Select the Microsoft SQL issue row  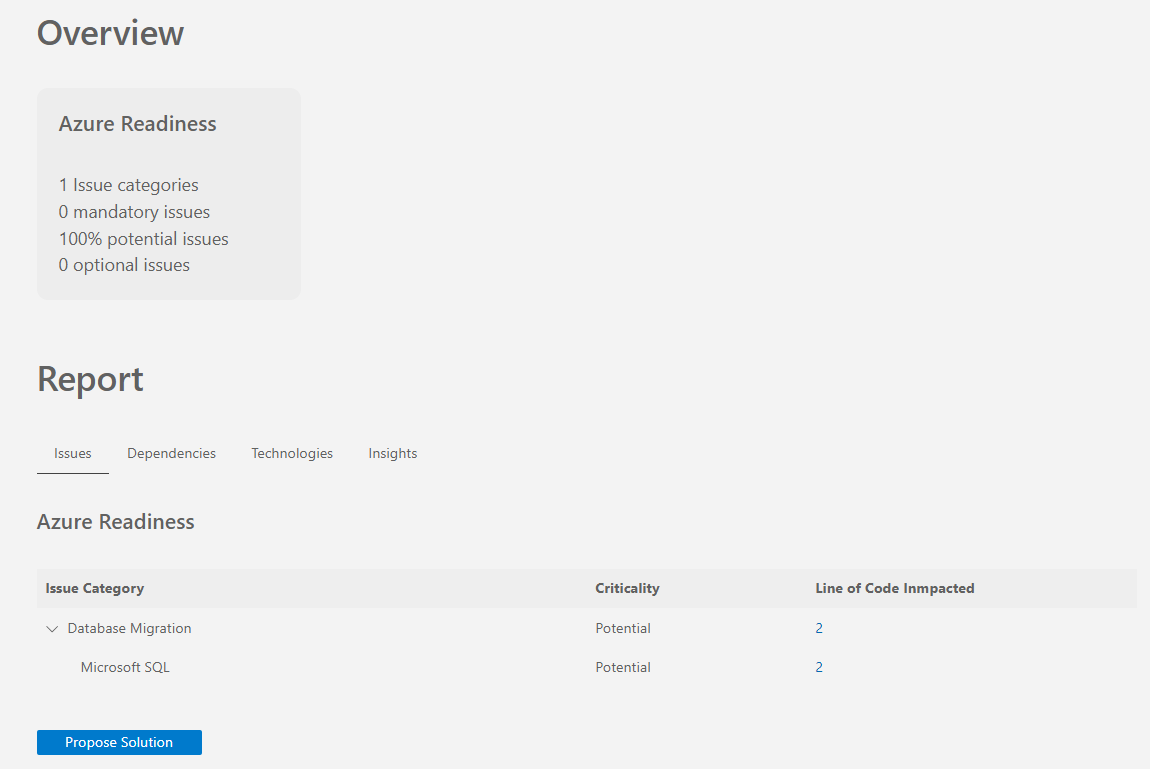[x=587, y=667]
